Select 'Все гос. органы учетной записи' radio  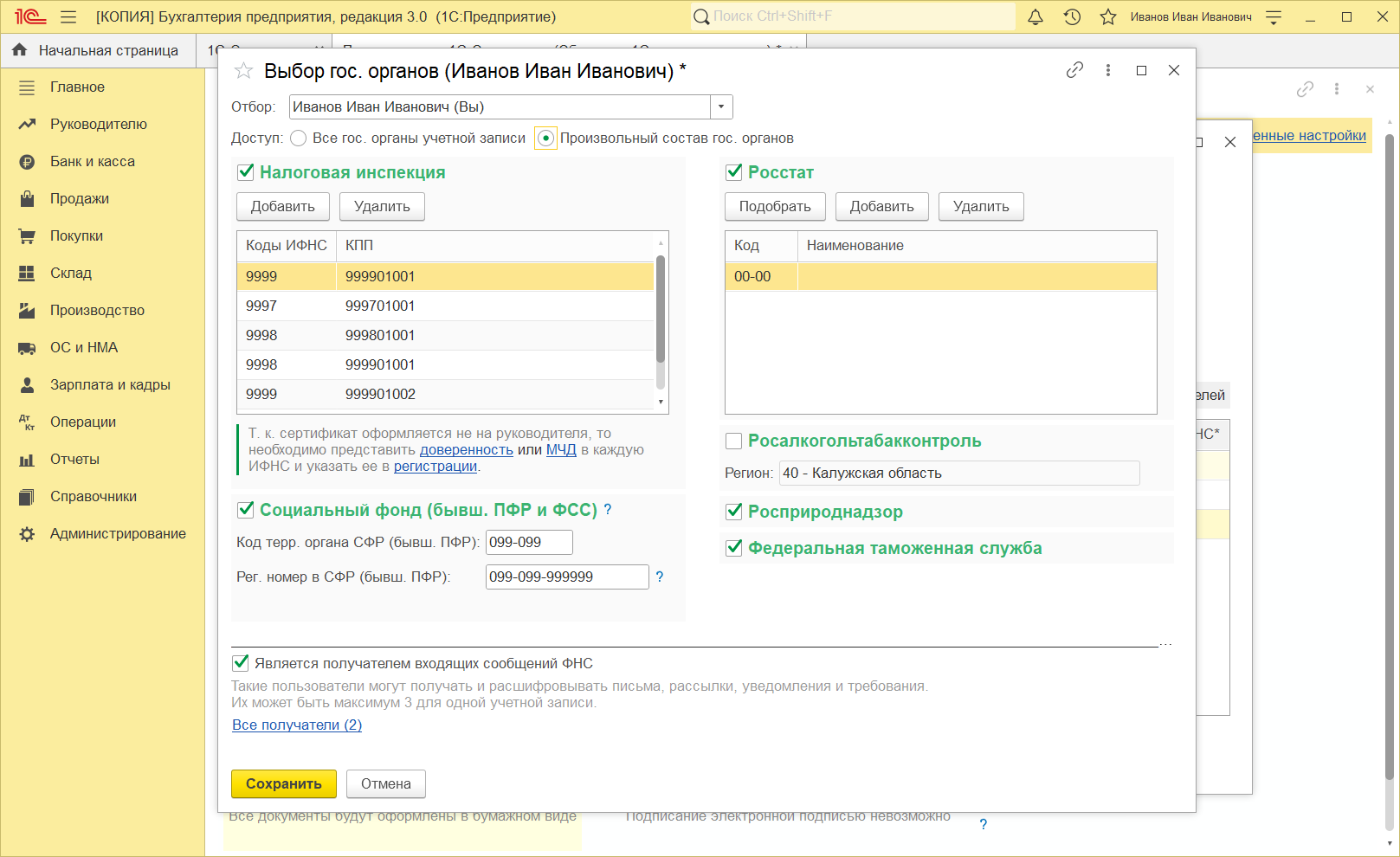(x=299, y=138)
